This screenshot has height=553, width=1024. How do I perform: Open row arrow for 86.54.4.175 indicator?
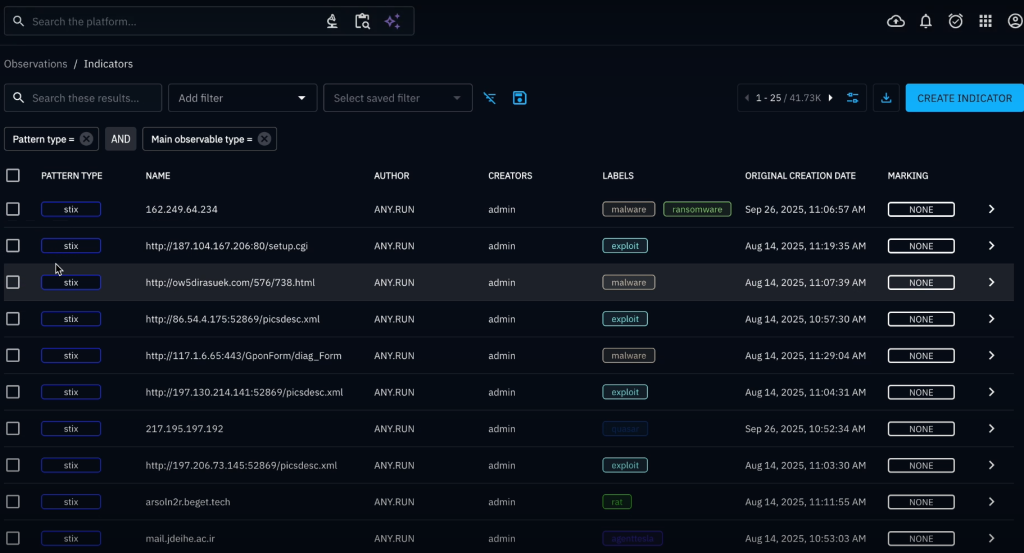coord(991,319)
